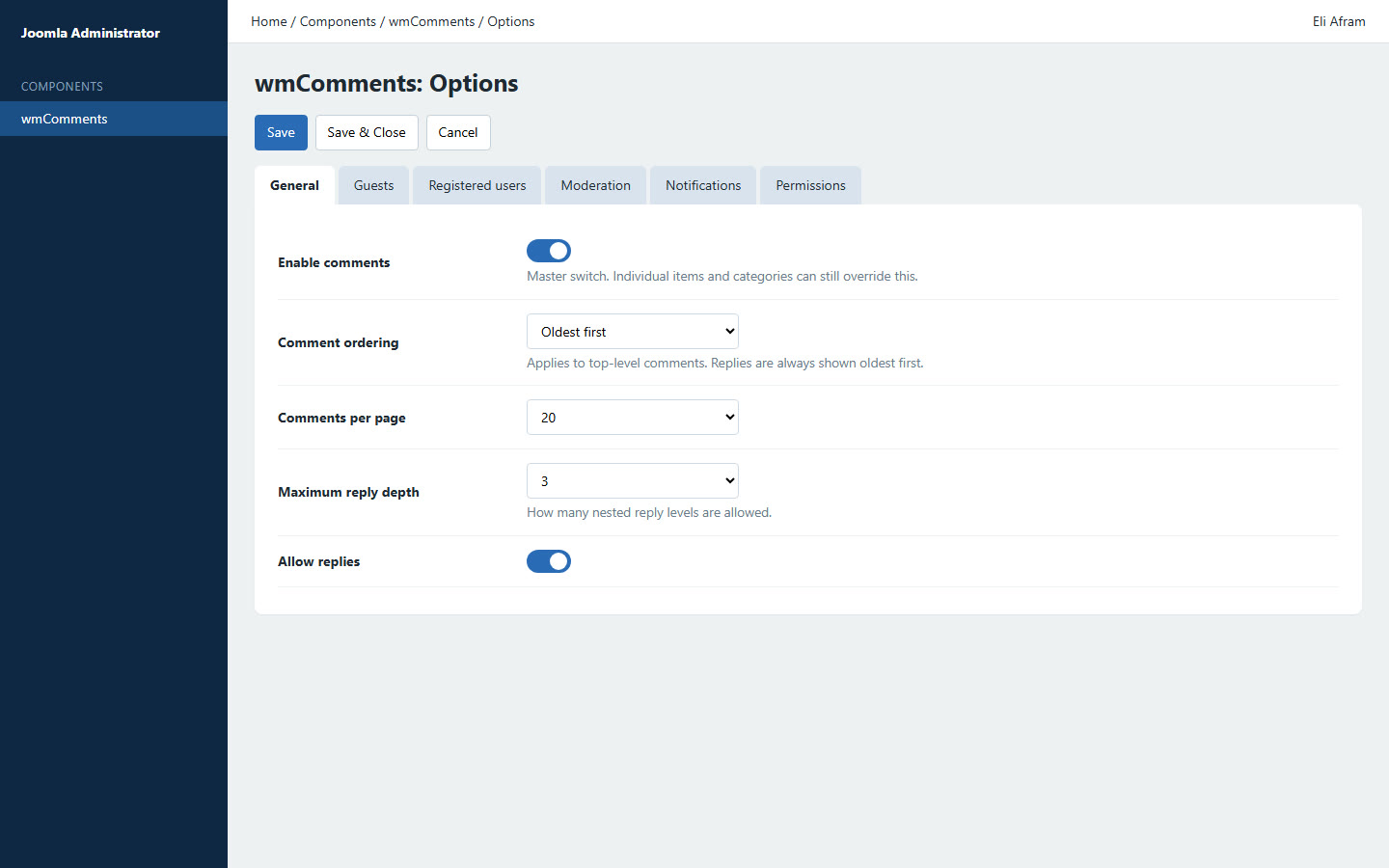Image resolution: width=1389 pixels, height=868 pixels.
Task: Open the Comment ordering dropdown
Action: tap(633, 332)
